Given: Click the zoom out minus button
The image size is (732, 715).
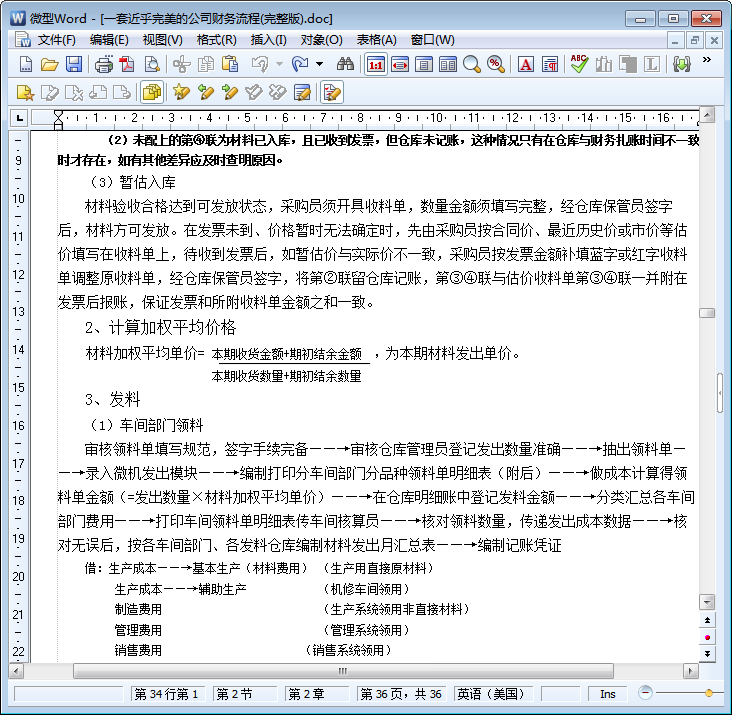Looking at the screenshot, I should click(x=646, y=692).
